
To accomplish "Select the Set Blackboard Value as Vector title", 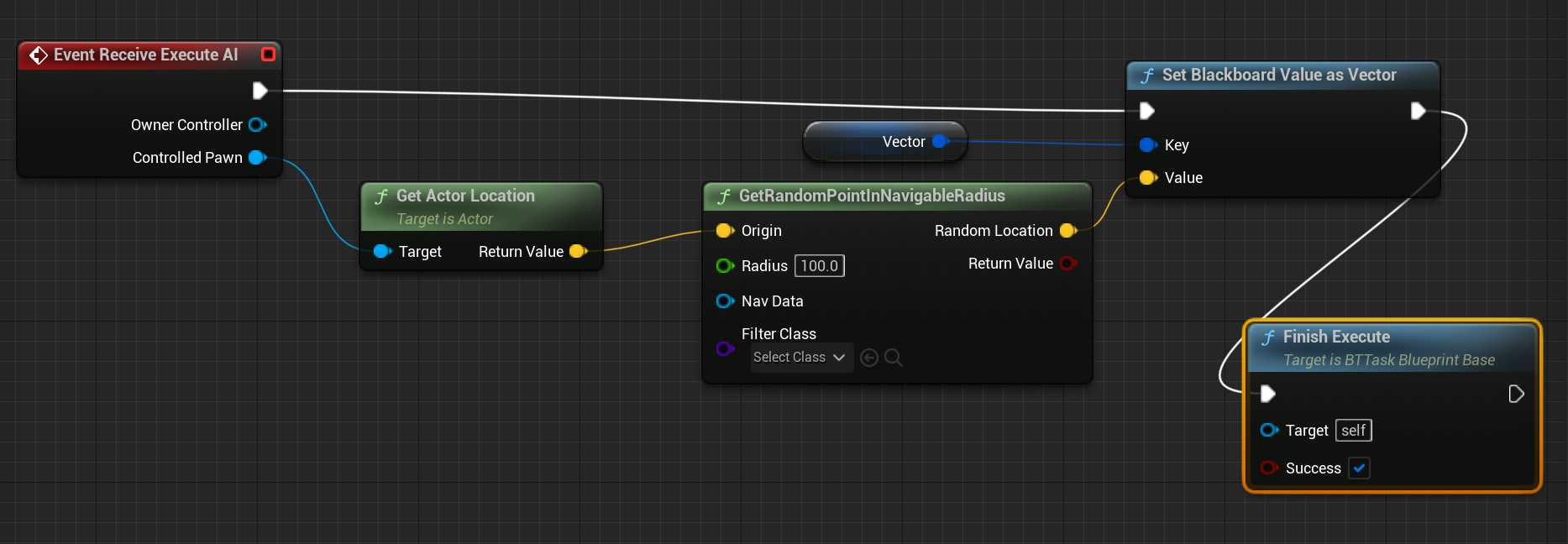I will point(1279,75).
